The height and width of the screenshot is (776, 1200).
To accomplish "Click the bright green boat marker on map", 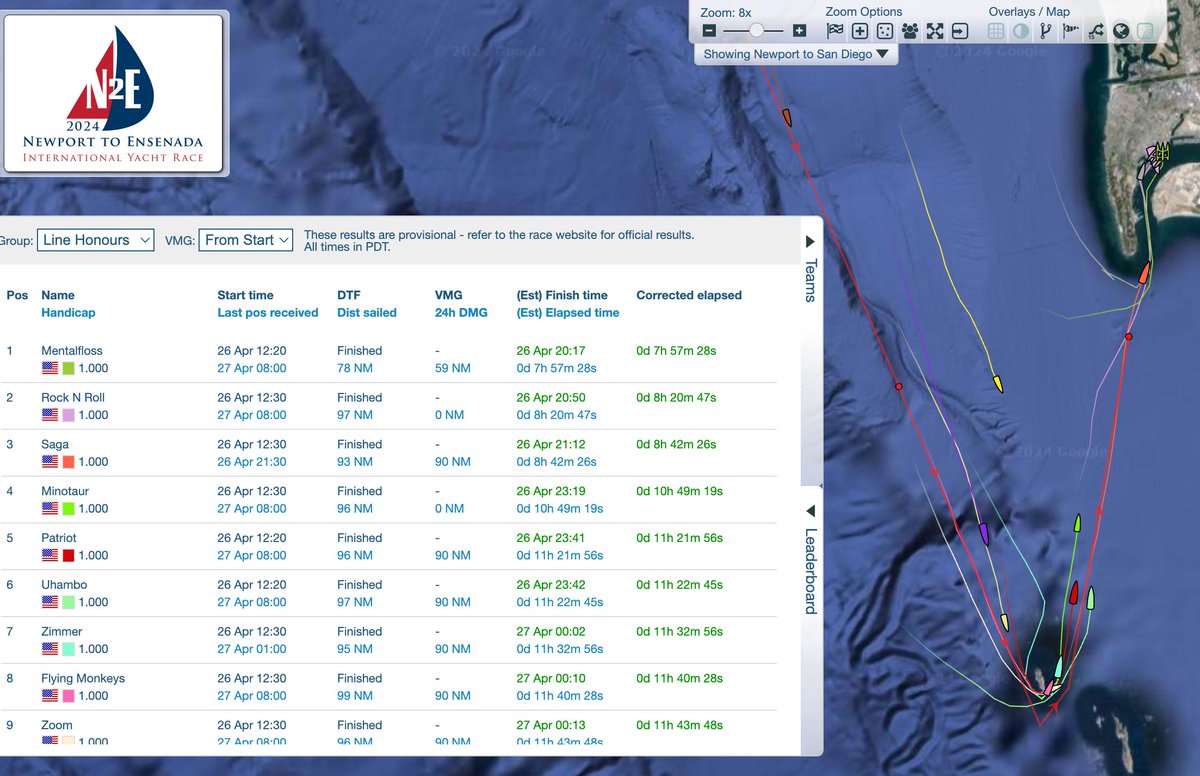I will coord(1077,522).
